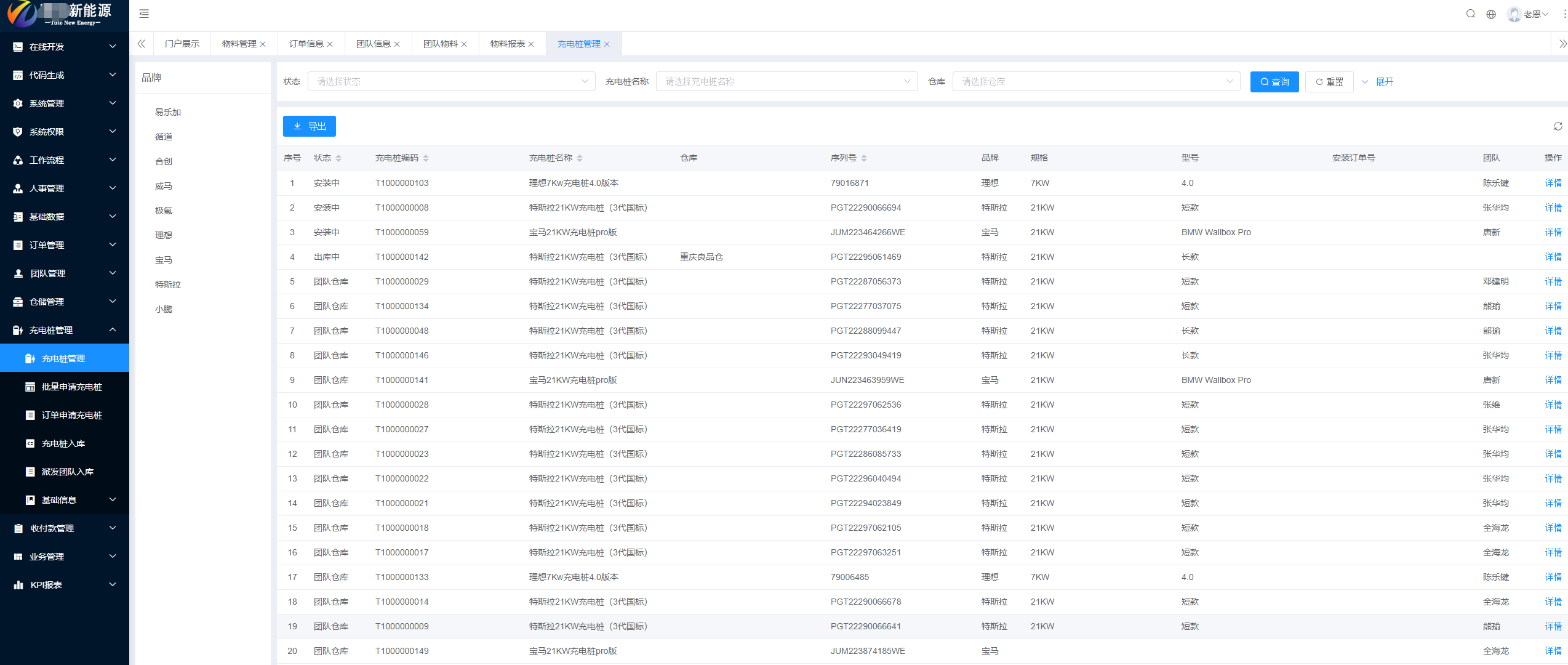
Task: Expand 订单管理 sidebar menu
Action: [65, 245]
